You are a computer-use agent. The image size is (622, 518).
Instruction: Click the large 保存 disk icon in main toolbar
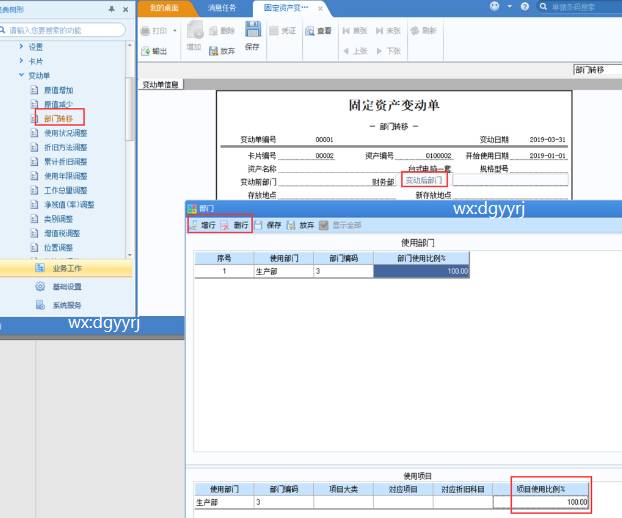[x=252, y=32]
